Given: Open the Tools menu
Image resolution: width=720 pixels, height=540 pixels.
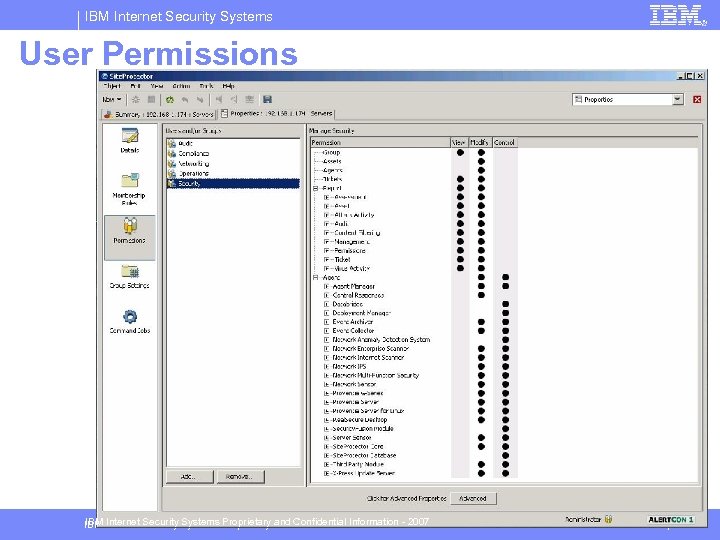Looking at the screenshot, I should point(206,86).
